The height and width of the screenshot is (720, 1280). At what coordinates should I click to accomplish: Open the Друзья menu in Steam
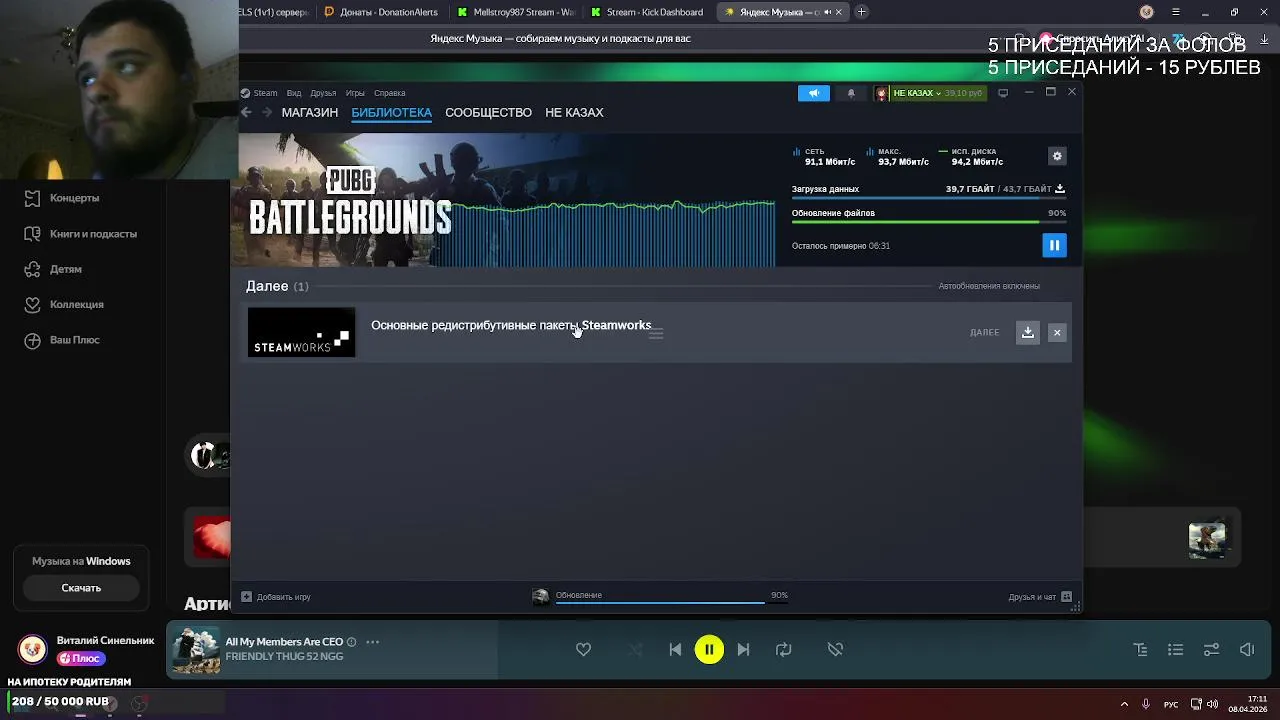click(x=323, y=93)
